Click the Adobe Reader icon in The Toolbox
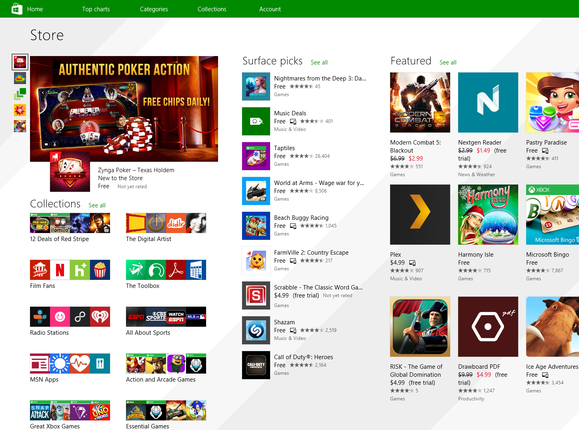 click(176, 270)
